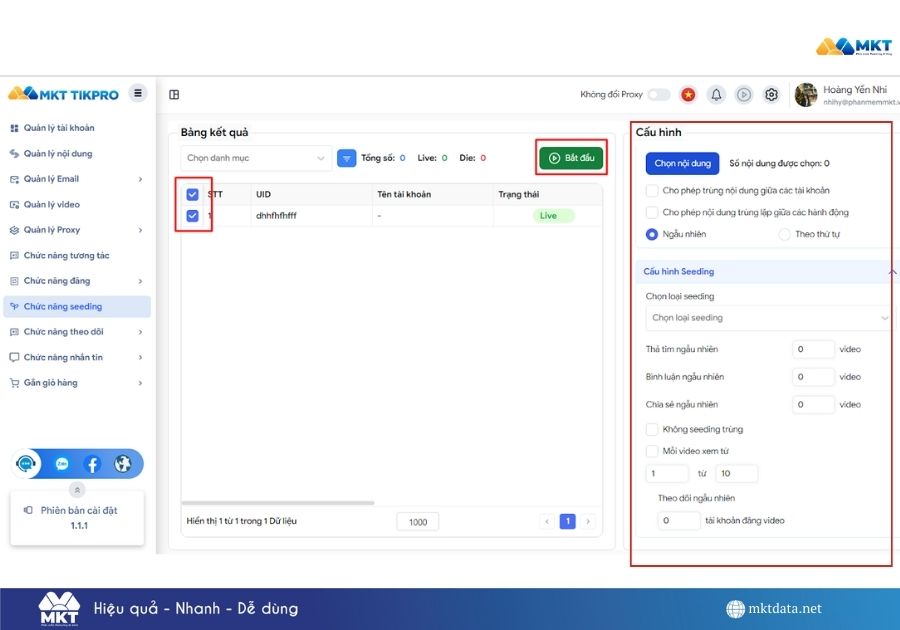900x630 pixels.
Task: Toggle the Không đổi Proxy switch
Action: pyautogui.click(x=659, y=95)
